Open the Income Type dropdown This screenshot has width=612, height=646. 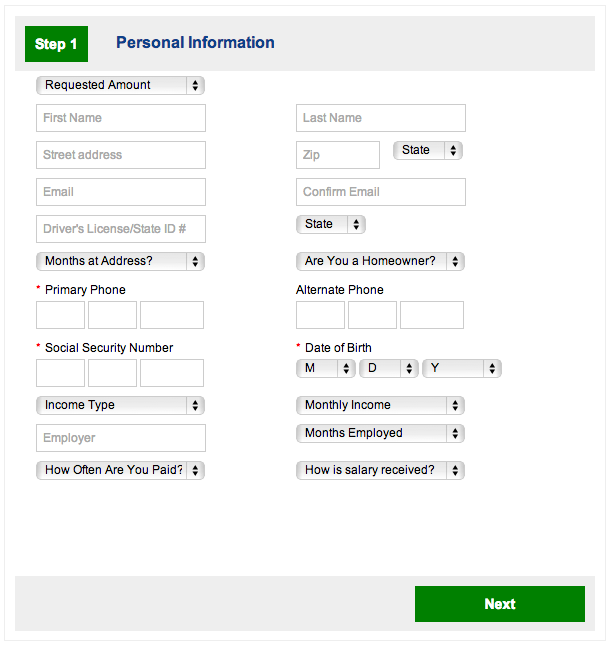click(120, 406)
